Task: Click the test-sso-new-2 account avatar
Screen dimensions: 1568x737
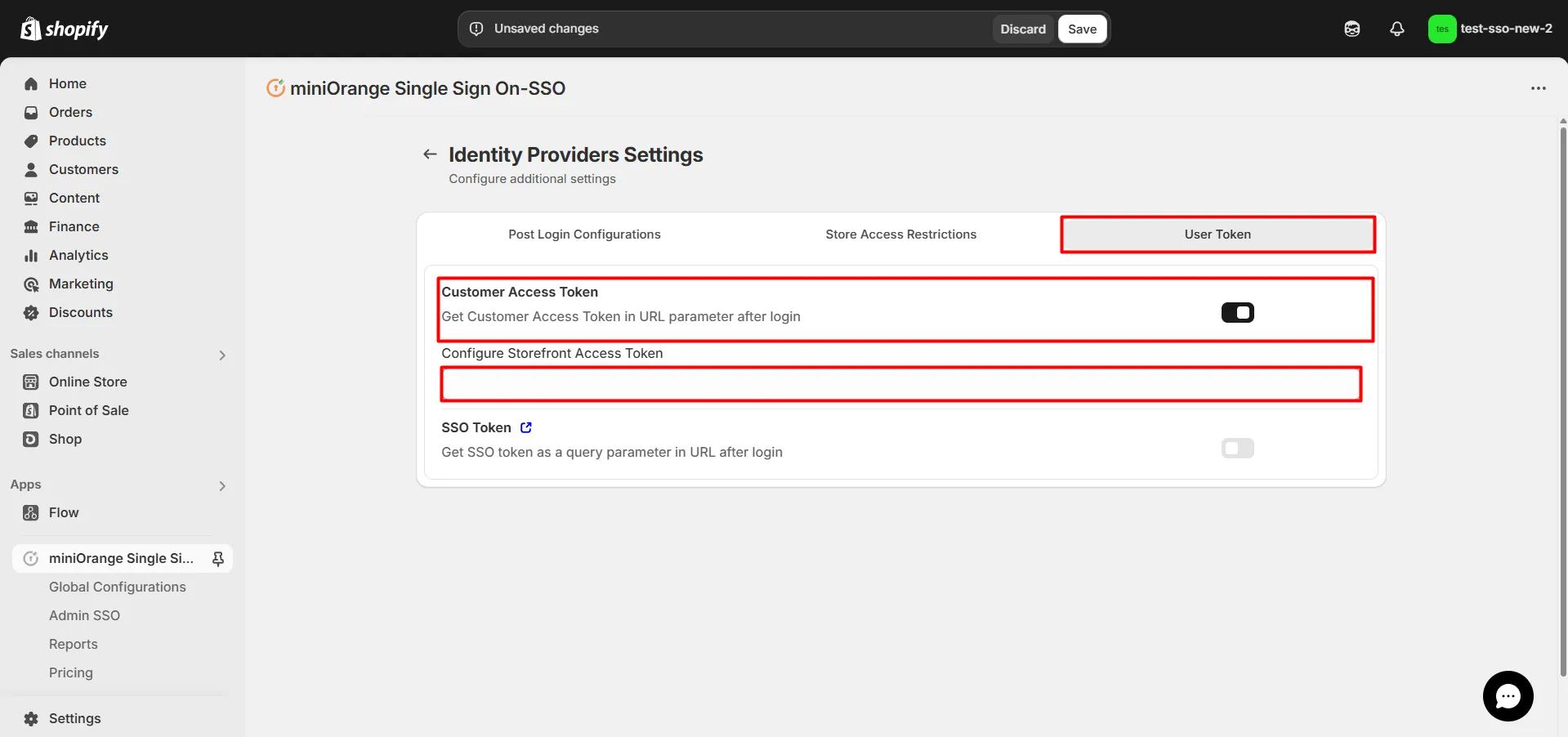Action: coord(1442,29)
